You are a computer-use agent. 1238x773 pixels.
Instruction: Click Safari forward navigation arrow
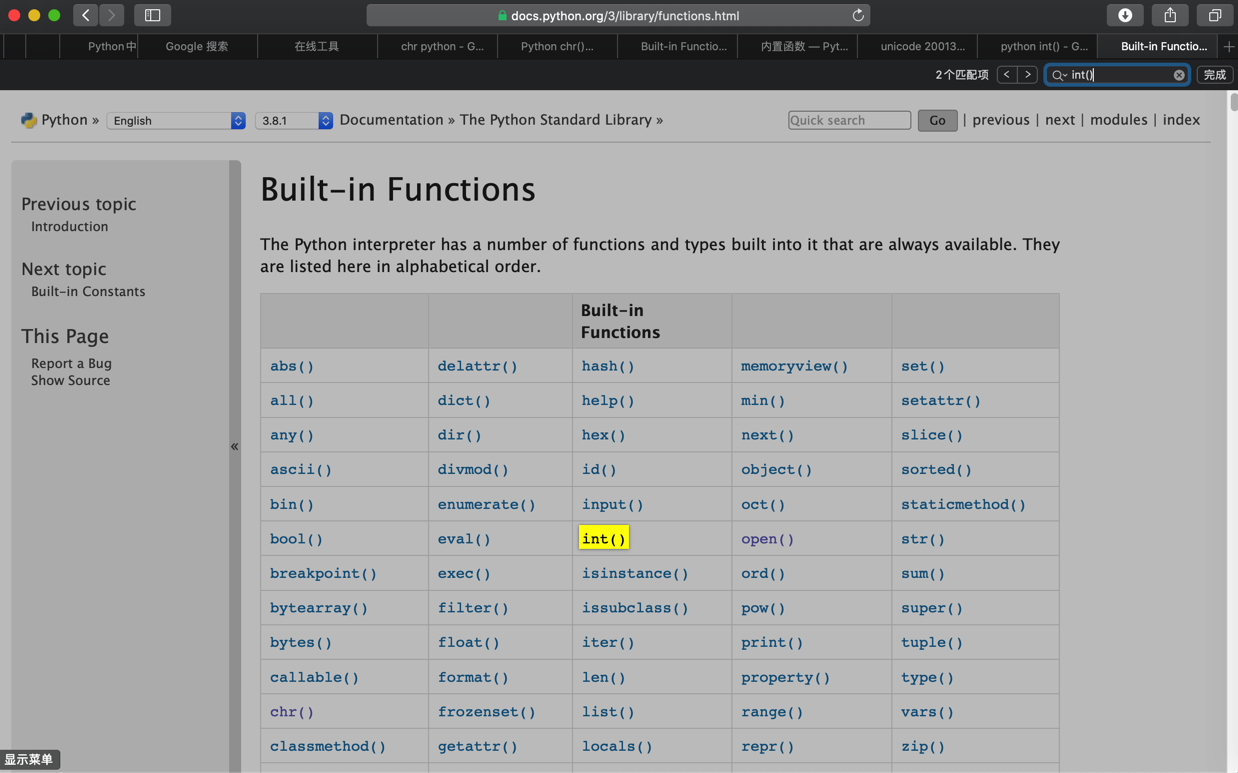112,15
